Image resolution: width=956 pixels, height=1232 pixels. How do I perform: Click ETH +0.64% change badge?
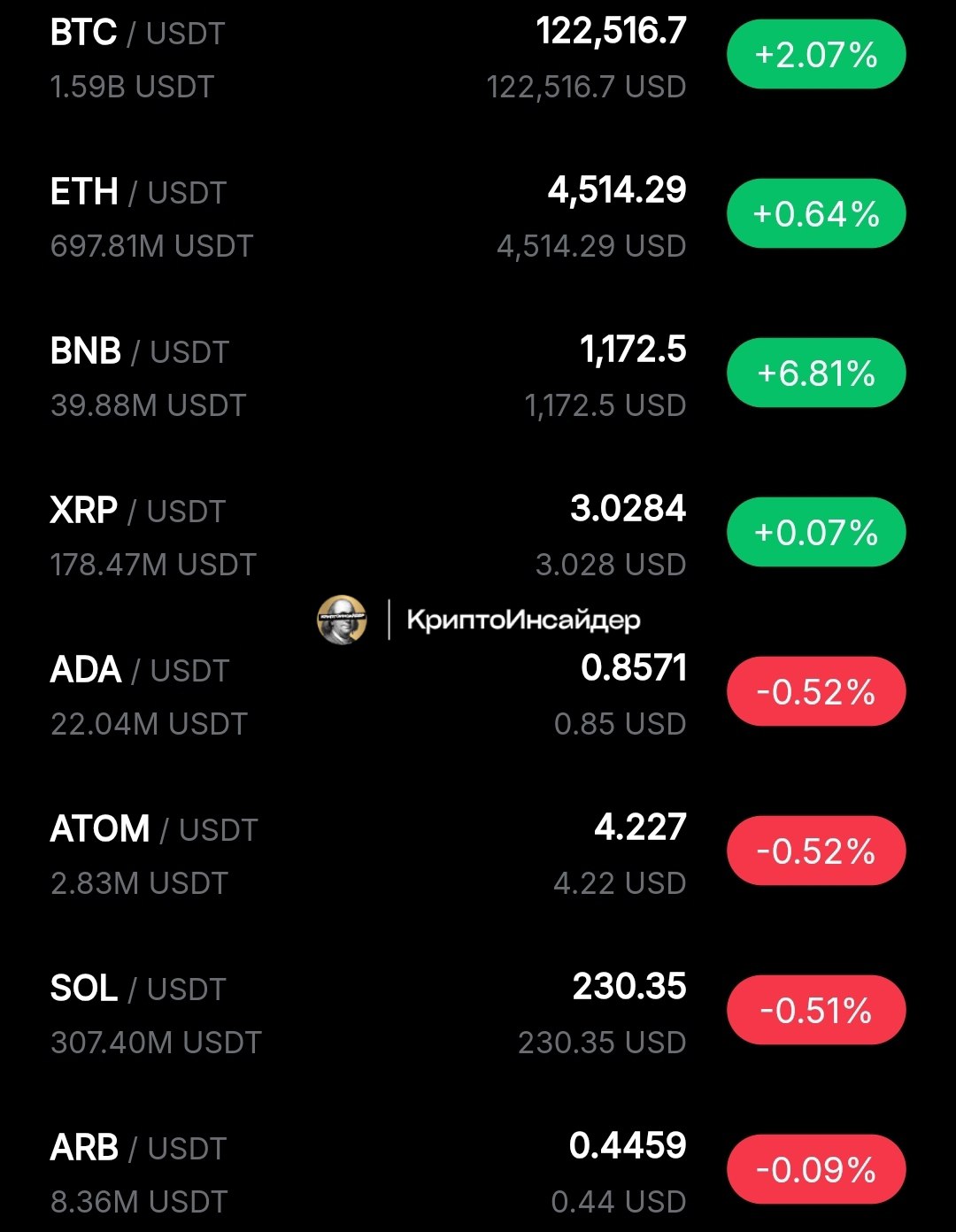pyautogui.click(x=816, y=214)
